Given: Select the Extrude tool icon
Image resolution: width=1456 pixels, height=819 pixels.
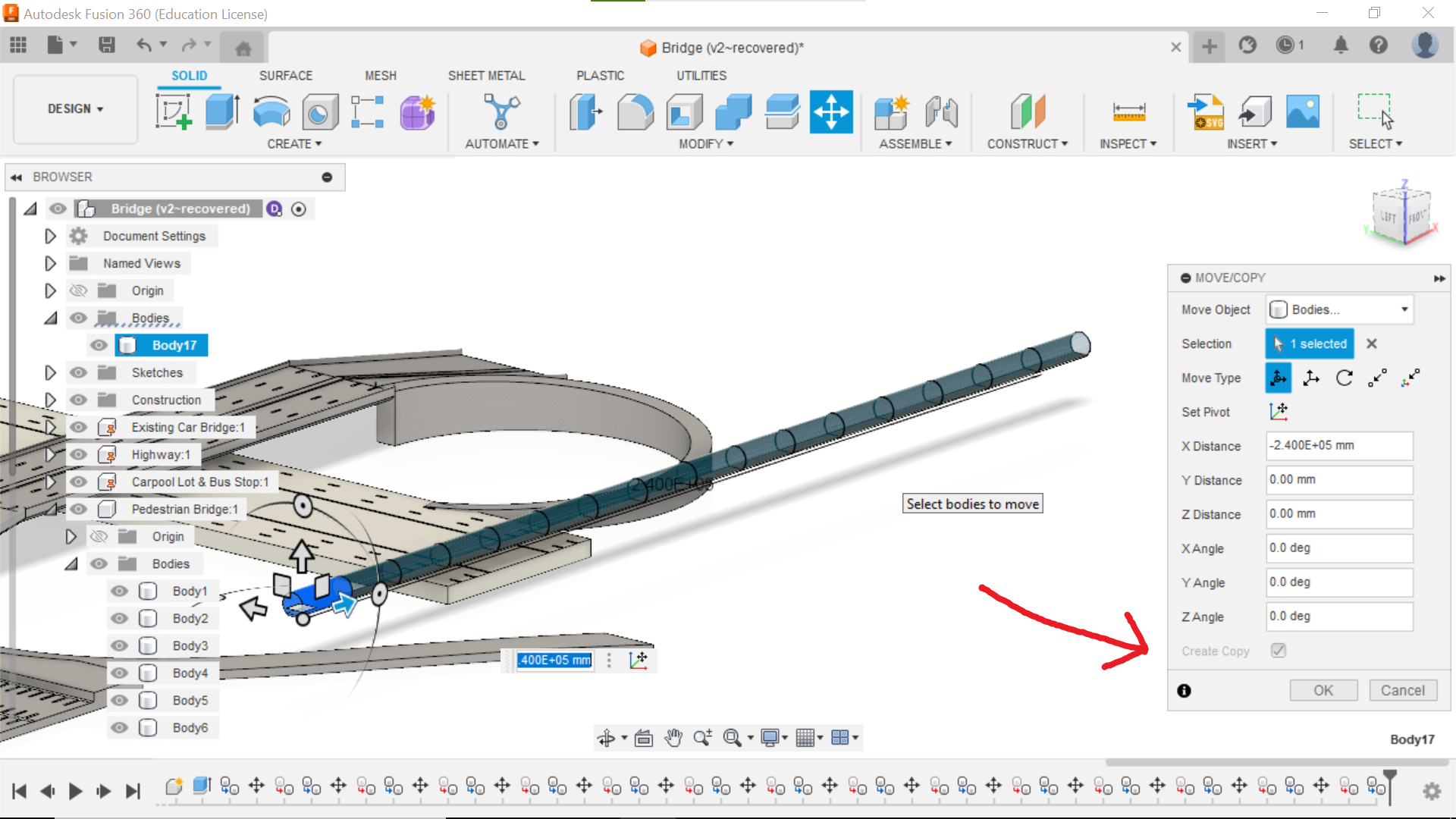Looking at the screenshot, I should (x=222, y=112).
